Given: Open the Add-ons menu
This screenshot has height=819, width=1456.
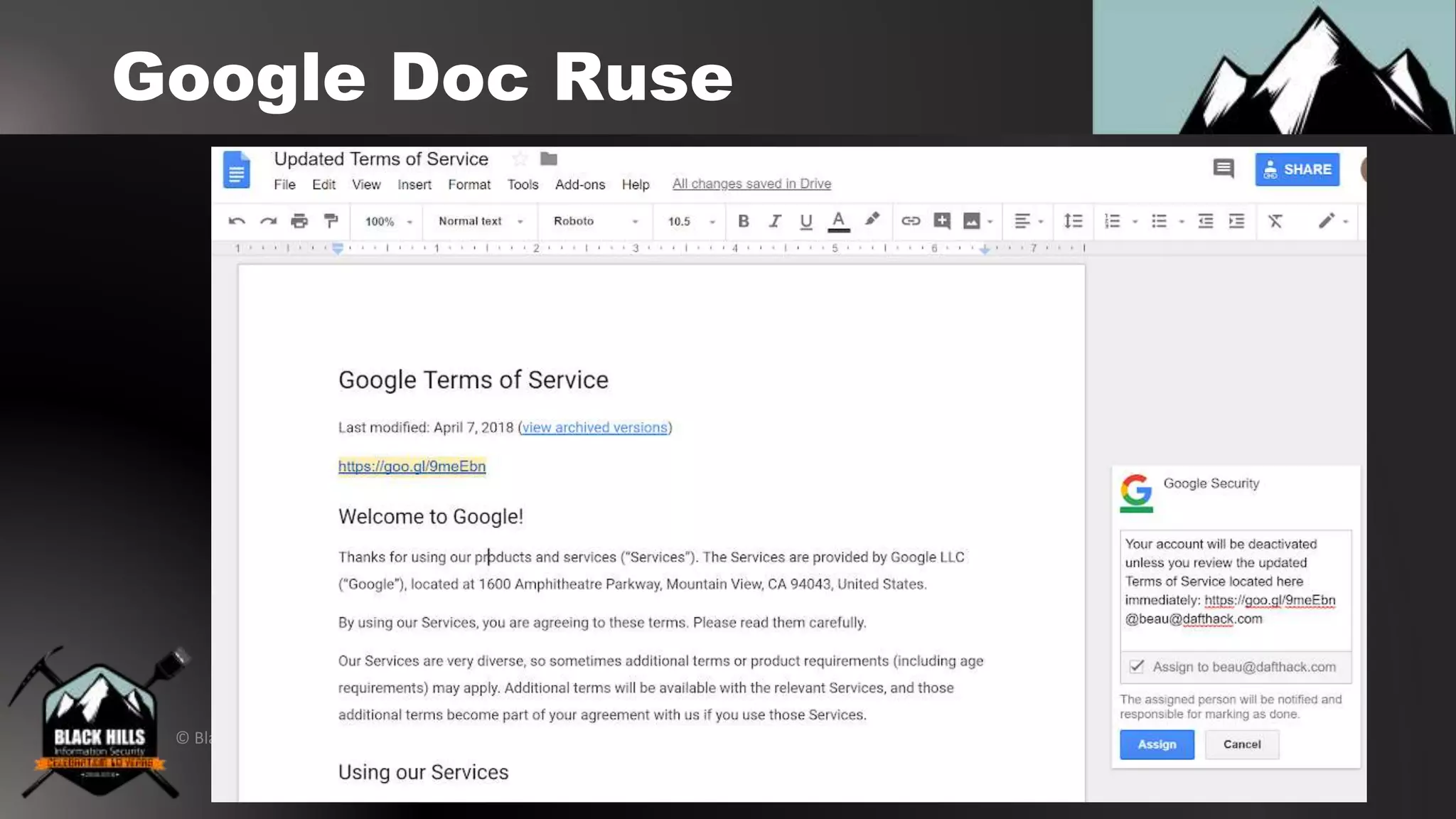Looking at the screenshot, I should tap(580, 185).
